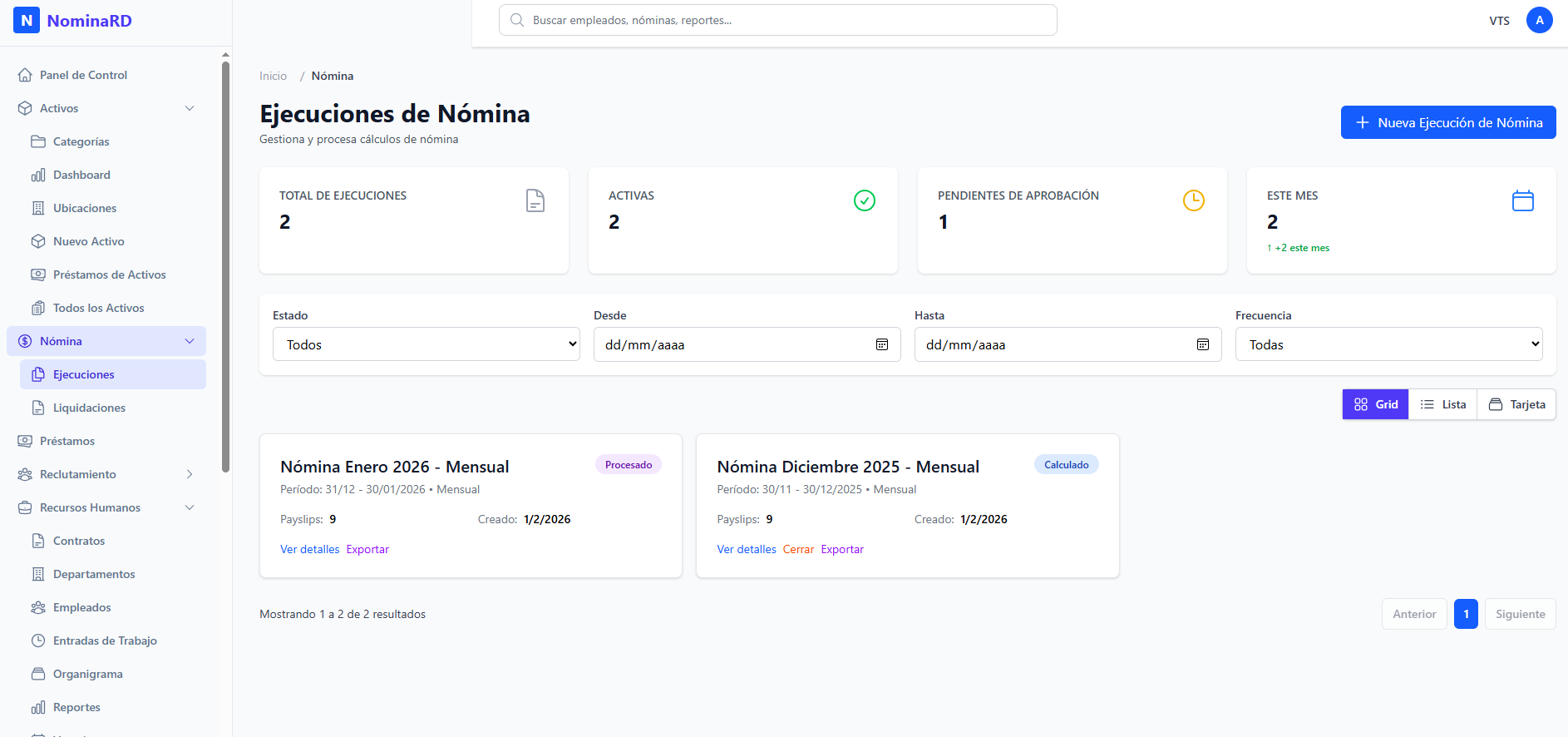Switch to Tarjeta view
Screen dimensions: 1568x737
click(1516, 404)
